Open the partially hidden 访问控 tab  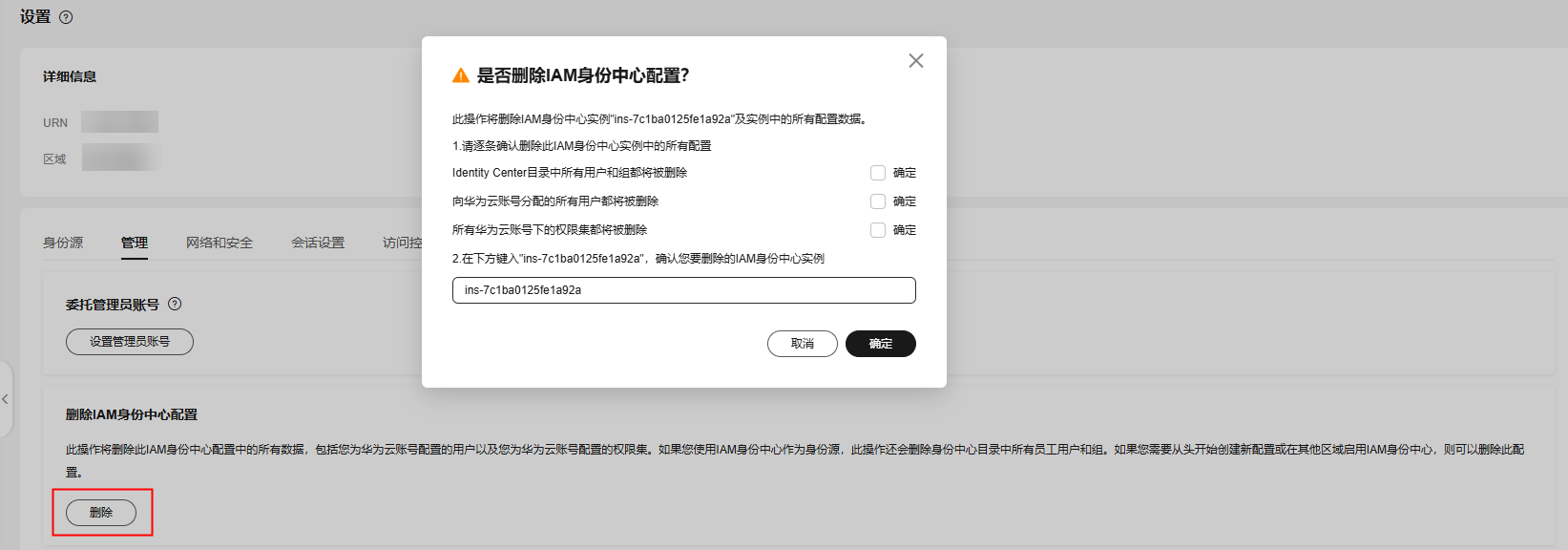pos(402,243)
